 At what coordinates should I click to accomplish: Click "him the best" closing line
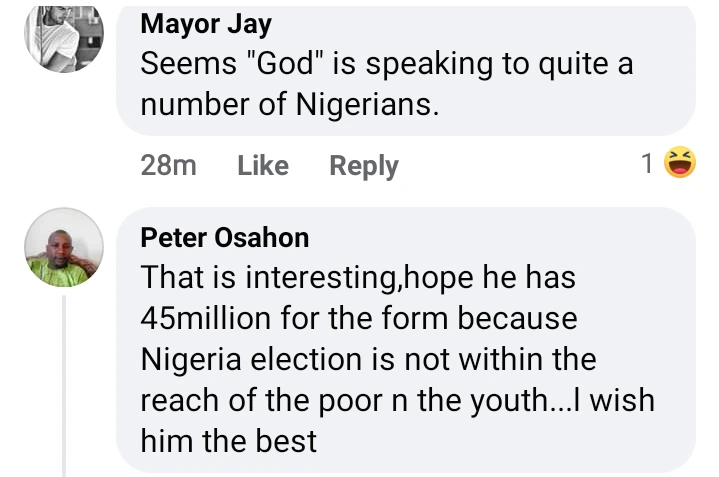click(228, 440)
